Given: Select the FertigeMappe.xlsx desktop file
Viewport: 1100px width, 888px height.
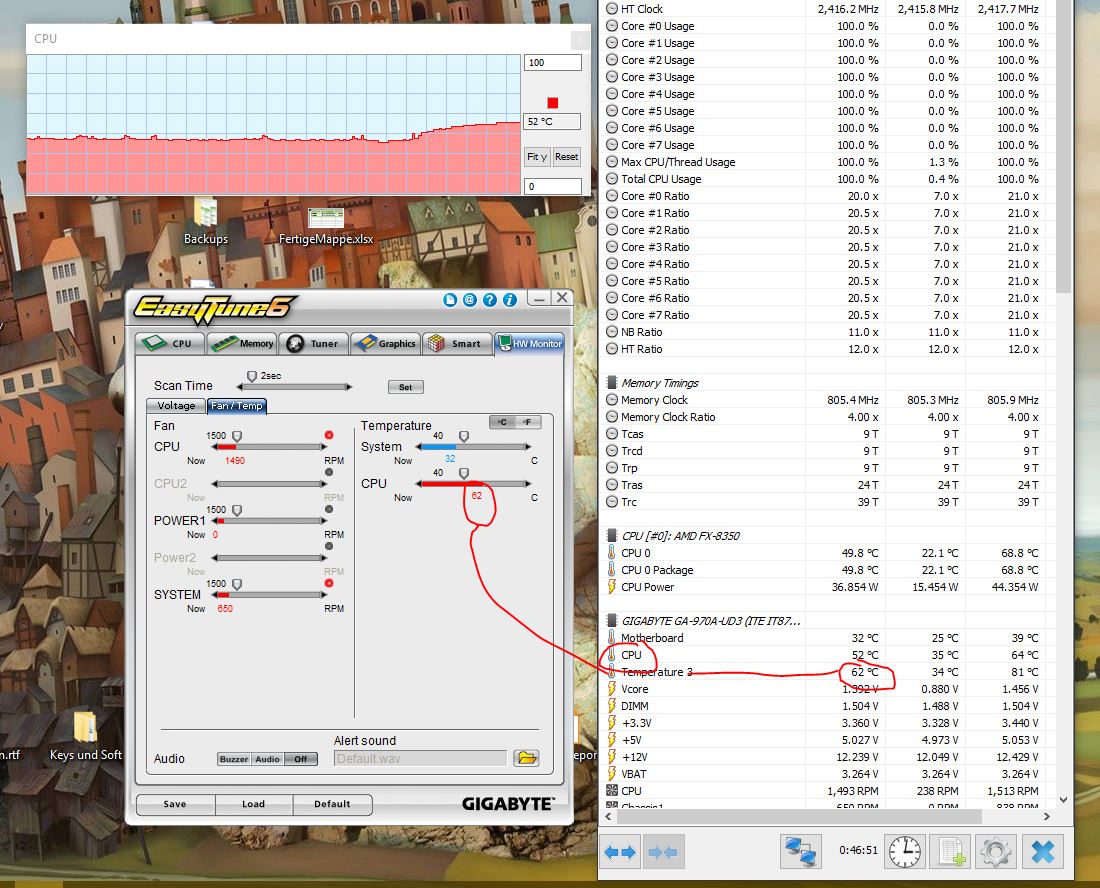Looking at the screenshot, I should 326,226.
